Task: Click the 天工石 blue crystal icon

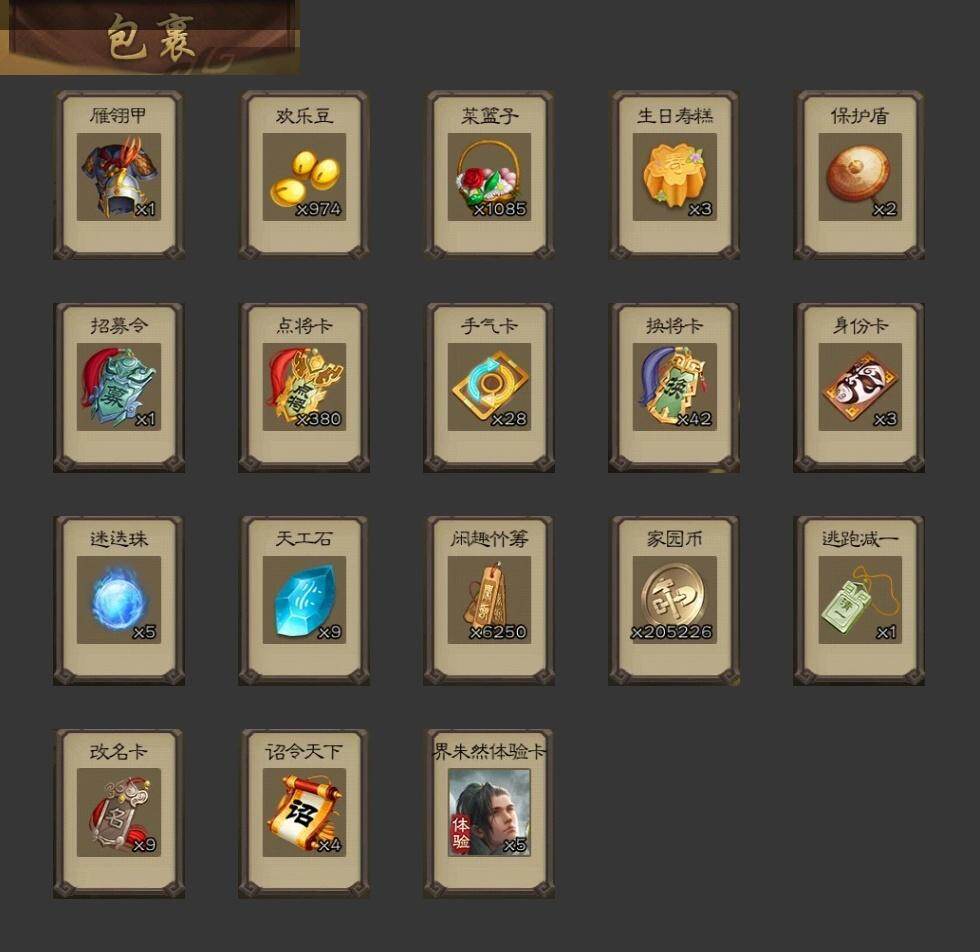Action: (304, 600)
